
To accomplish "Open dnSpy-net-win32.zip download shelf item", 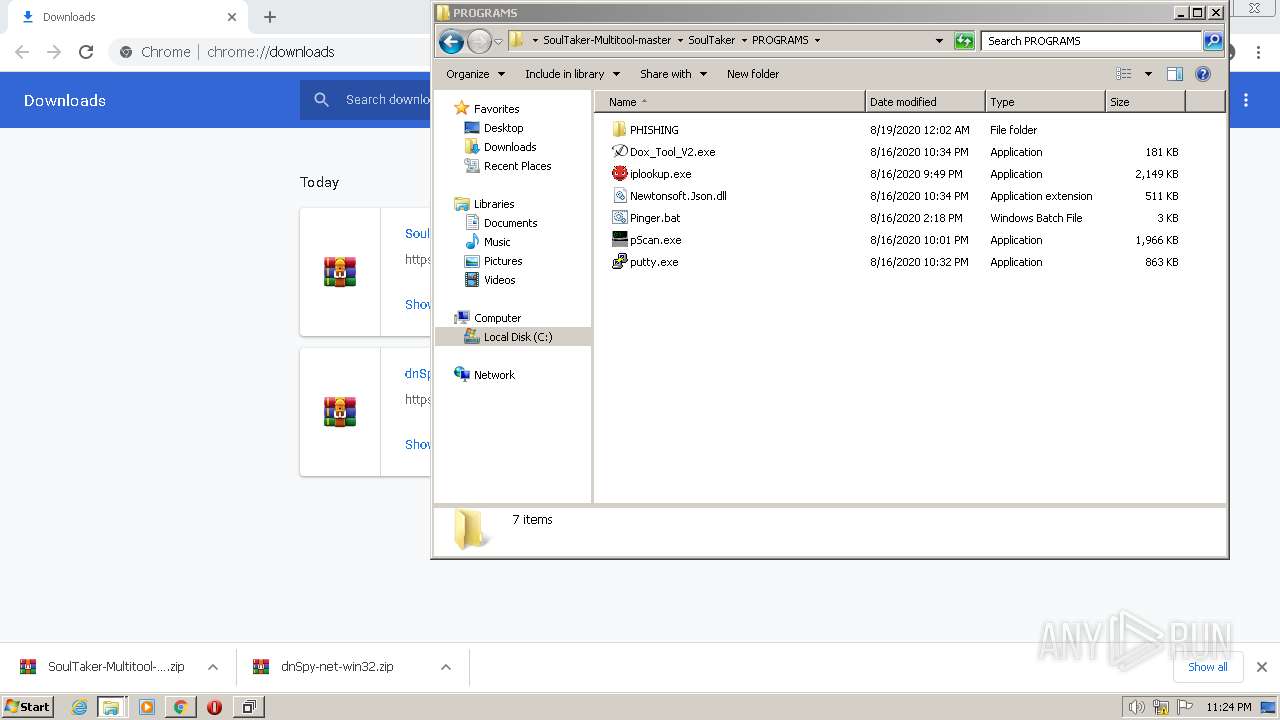I will pyautogui.click(x=337, y=667).
